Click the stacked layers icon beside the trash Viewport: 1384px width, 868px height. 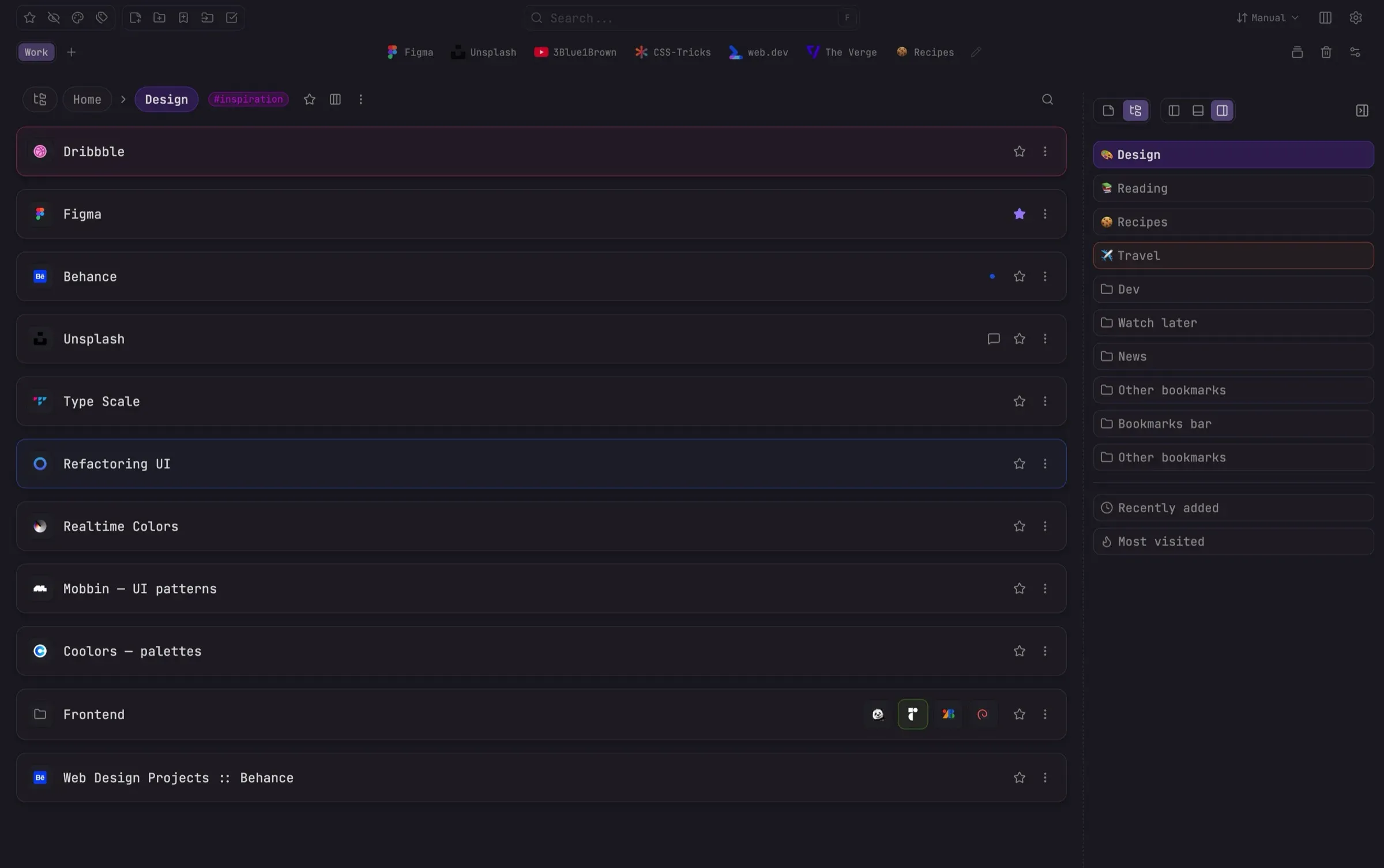click(x=1297, y=52)
